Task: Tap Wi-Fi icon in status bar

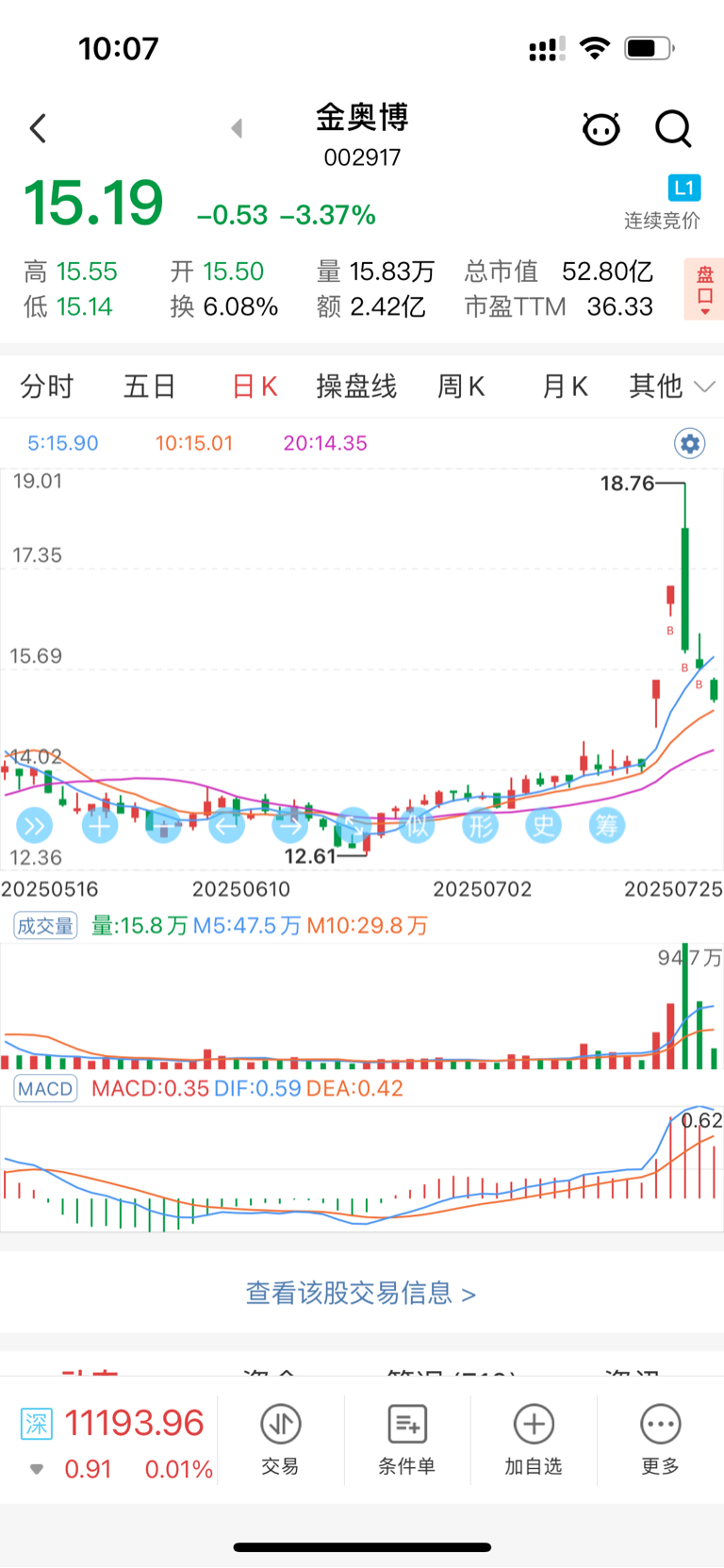Action: [595, 47]
